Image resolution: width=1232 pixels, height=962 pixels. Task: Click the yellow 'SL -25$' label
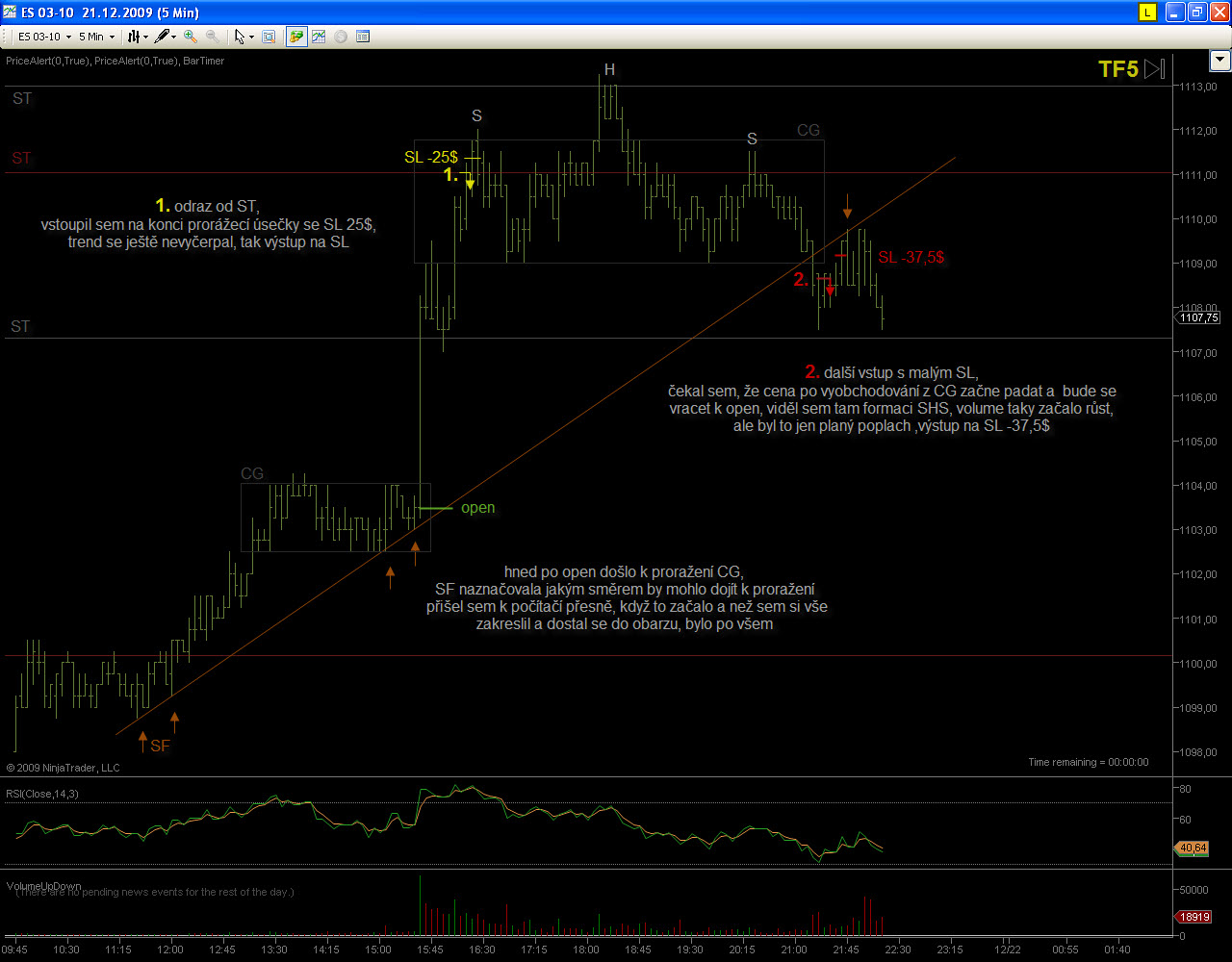[x=430, y=157]
